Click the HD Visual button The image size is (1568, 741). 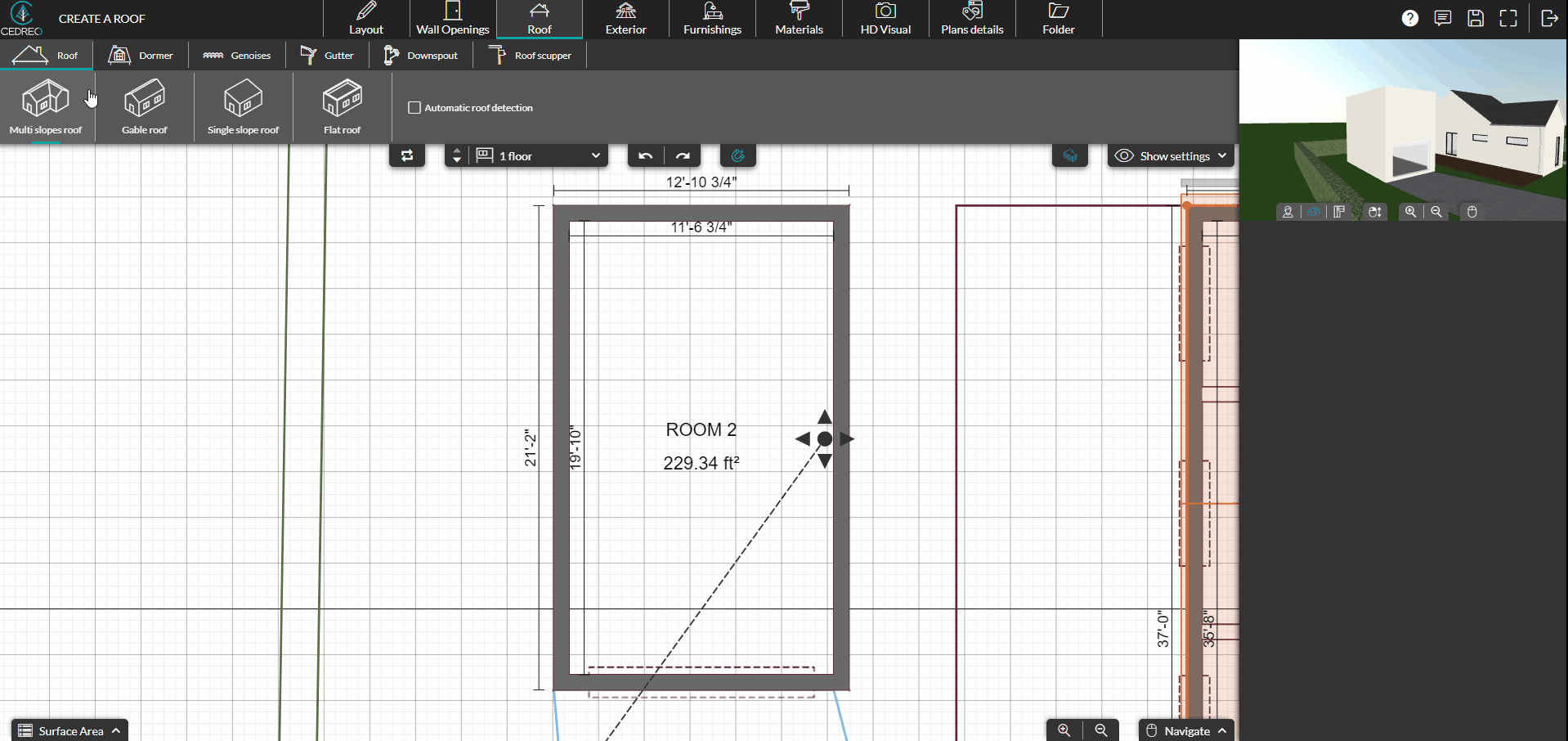pyautogui.click(x=884, y=18)
